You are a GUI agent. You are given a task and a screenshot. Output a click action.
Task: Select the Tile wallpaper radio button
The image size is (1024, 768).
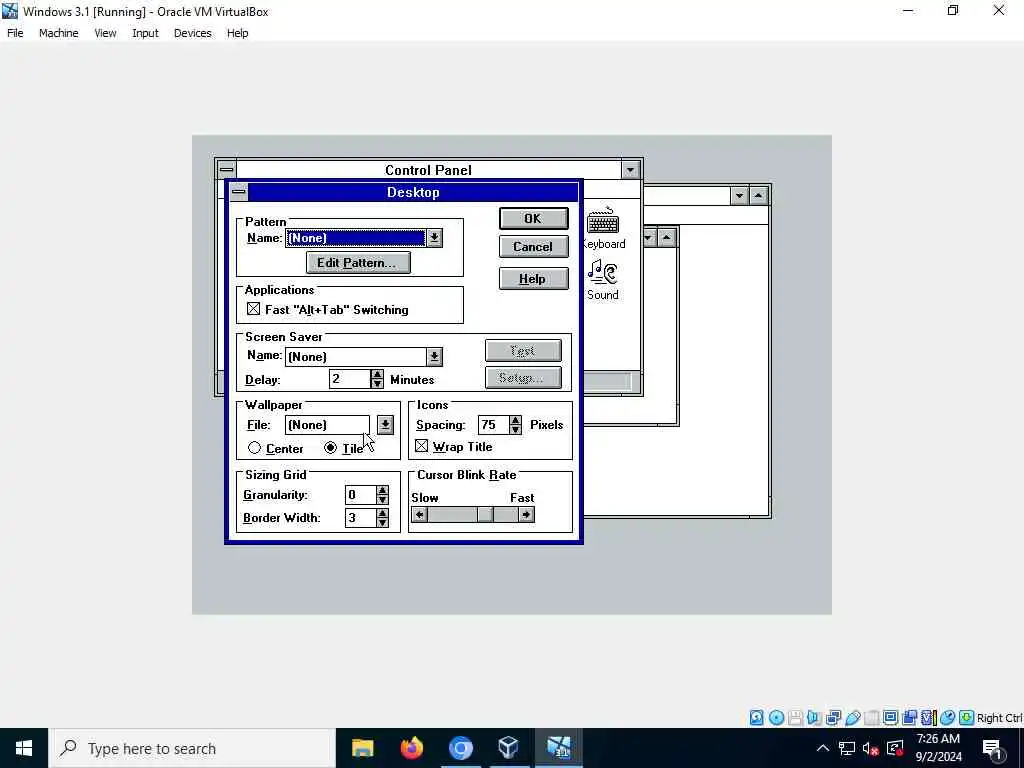[330, 448]
